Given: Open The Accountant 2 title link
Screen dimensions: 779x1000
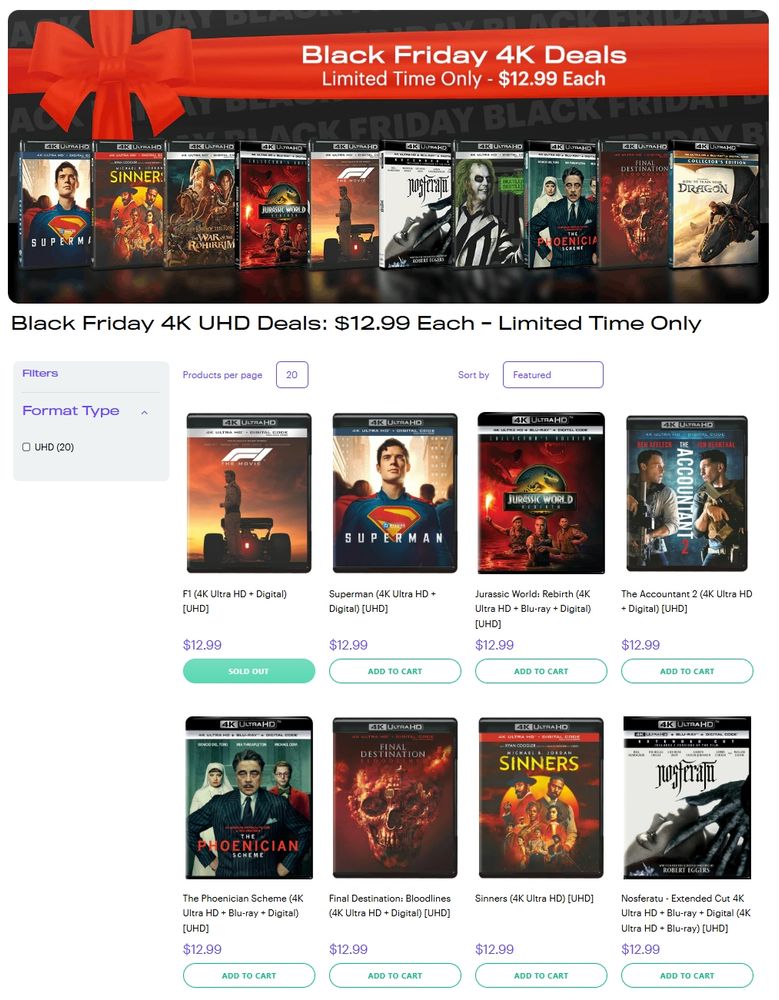Looking at the screenshot, I should point(686,601).
